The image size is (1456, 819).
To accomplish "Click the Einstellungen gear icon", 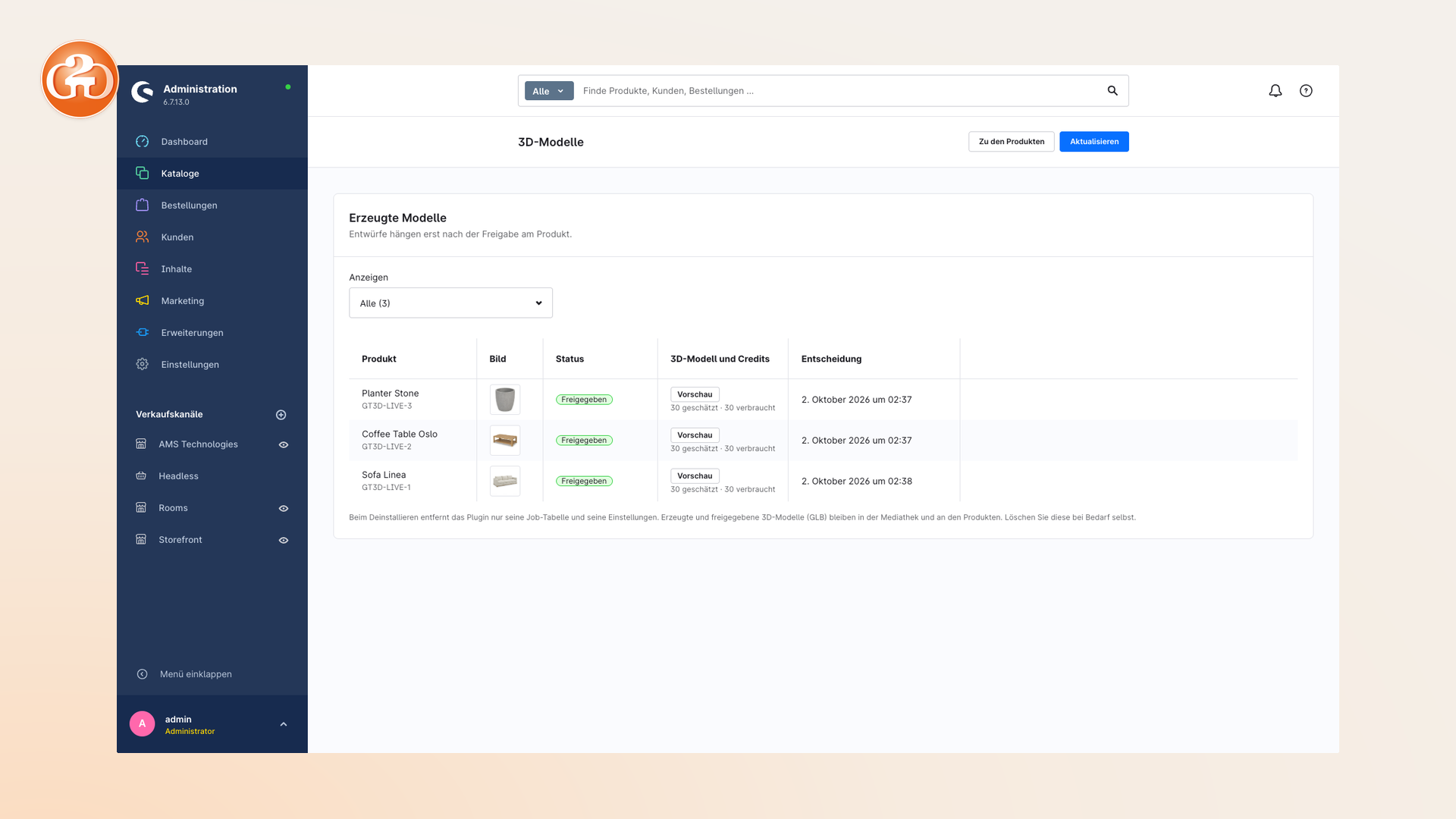I will 142,365.
